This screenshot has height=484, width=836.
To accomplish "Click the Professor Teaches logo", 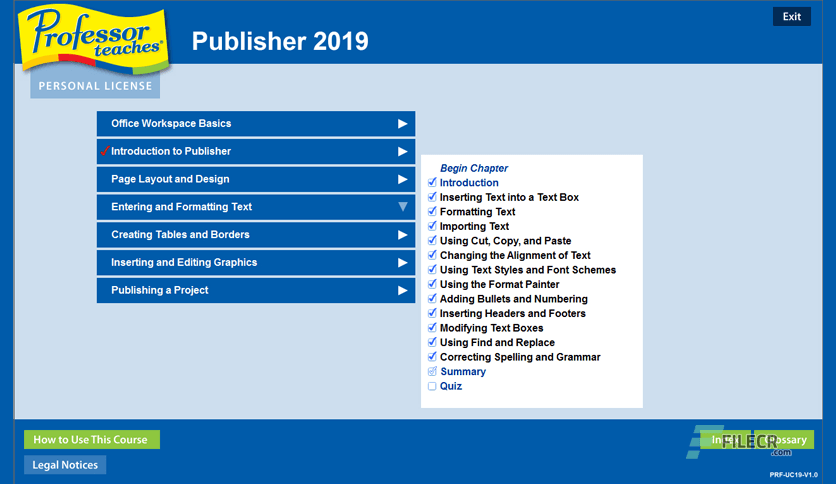I will 94,40.
